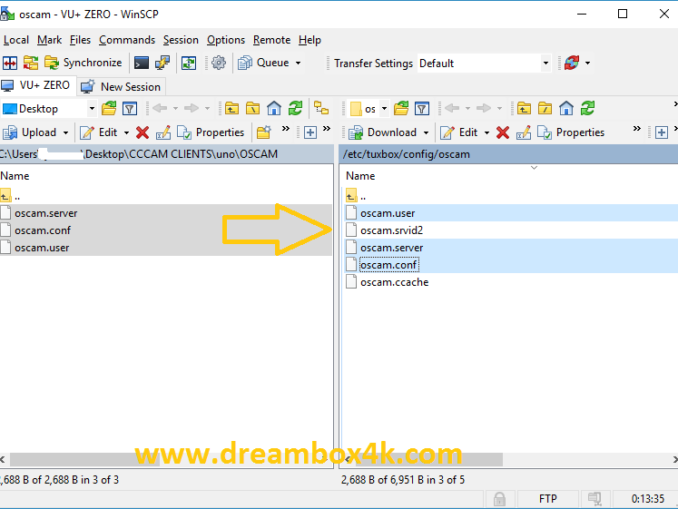Go to remote parent directory icon

(x=524, y=109)
